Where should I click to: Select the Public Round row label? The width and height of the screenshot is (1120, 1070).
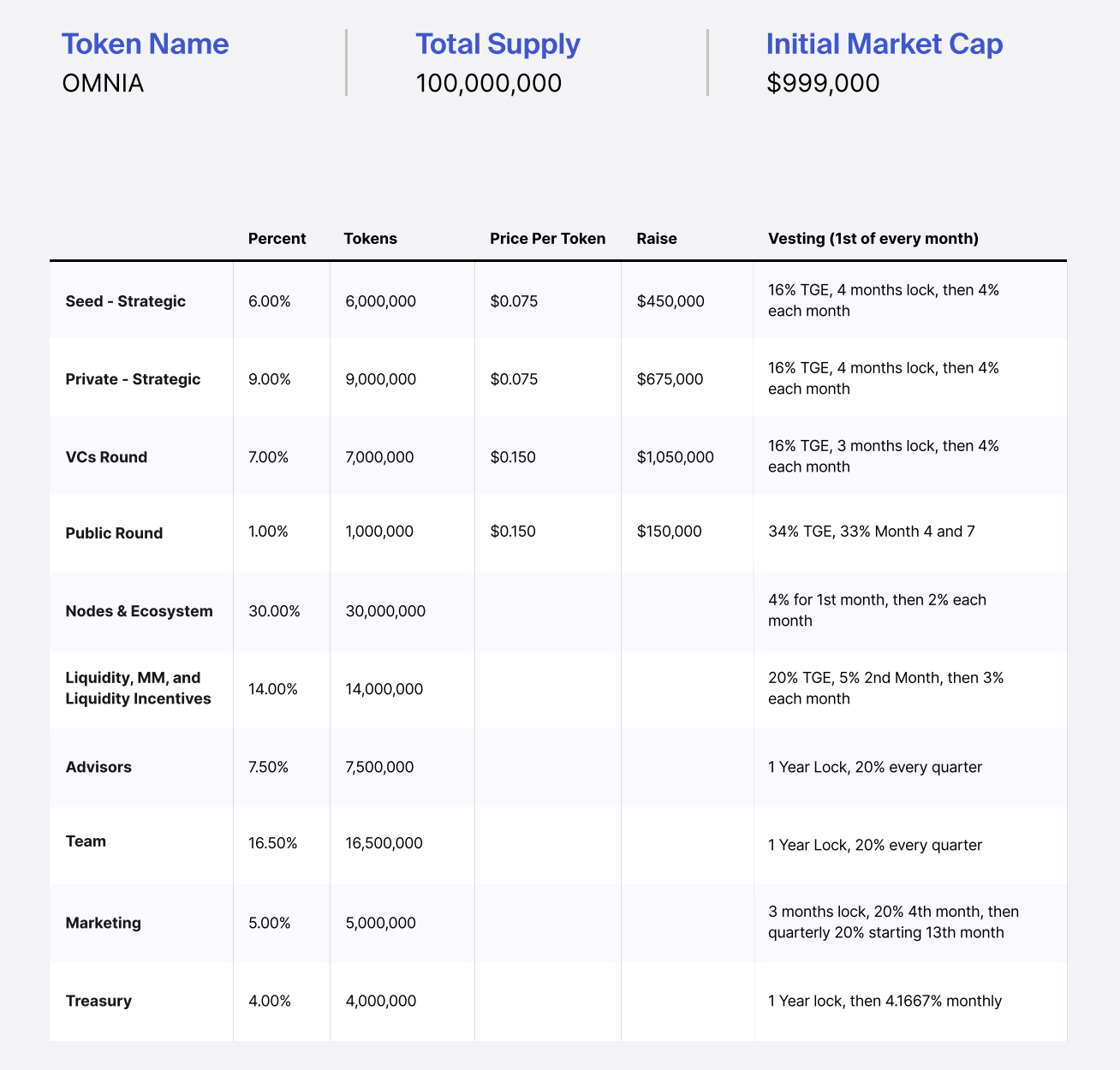(x=114, y=532)
